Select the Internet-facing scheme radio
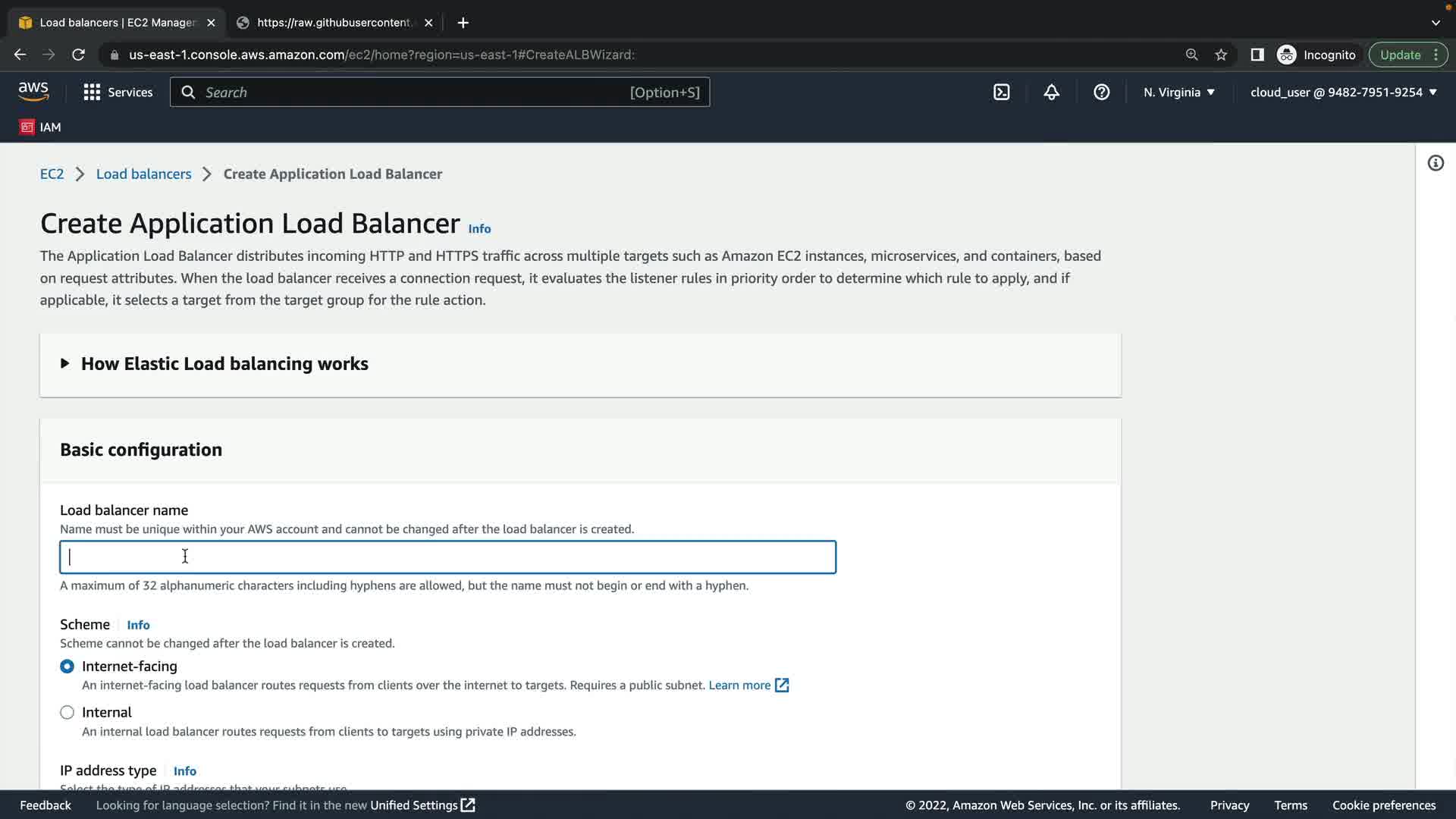The height and width of the screenshot is (819, 1456). (x=67, y=667)
